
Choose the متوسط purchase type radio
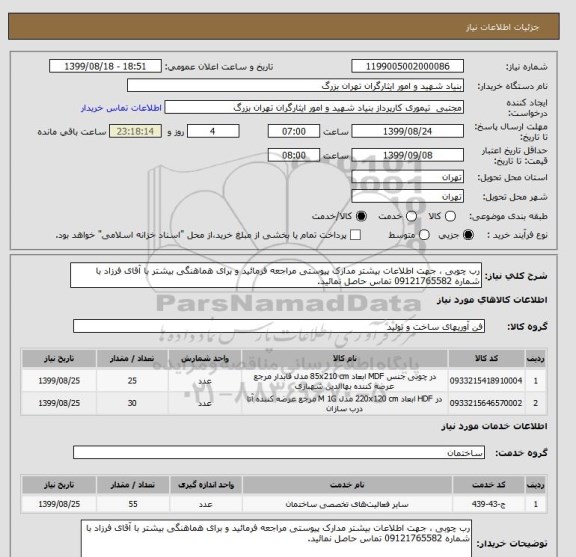[x=424, y=234]
